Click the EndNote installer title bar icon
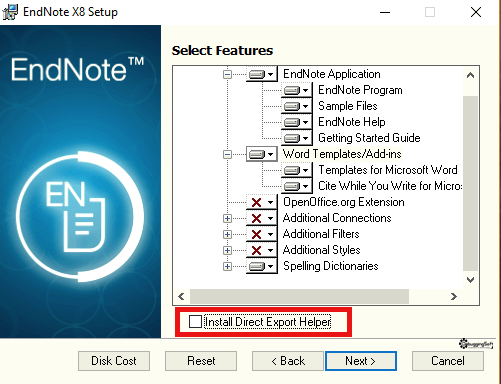This screenshot has height=384, width=501. click(10, 12)
